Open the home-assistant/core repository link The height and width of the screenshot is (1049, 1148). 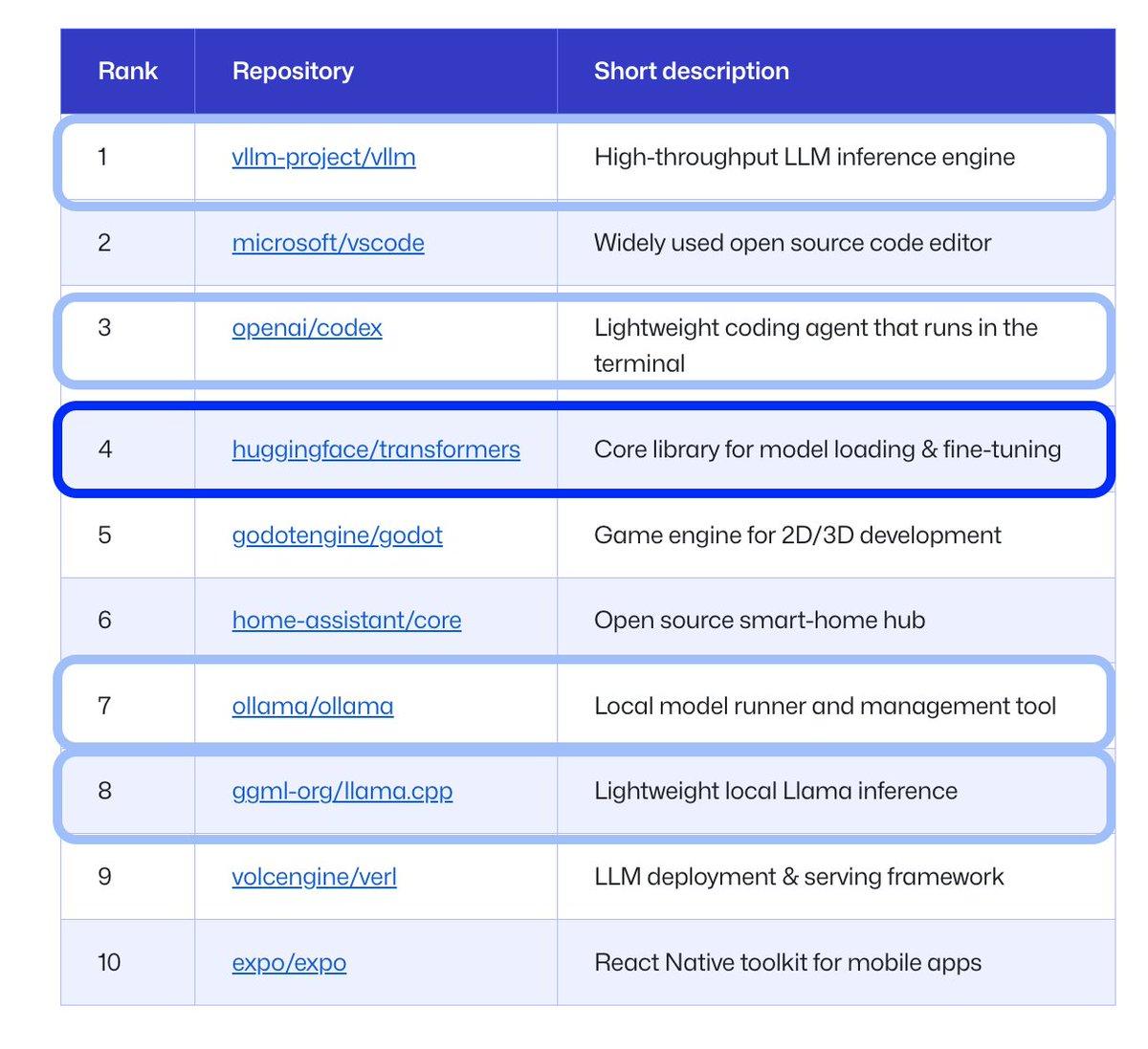click(x=346, y=620)
